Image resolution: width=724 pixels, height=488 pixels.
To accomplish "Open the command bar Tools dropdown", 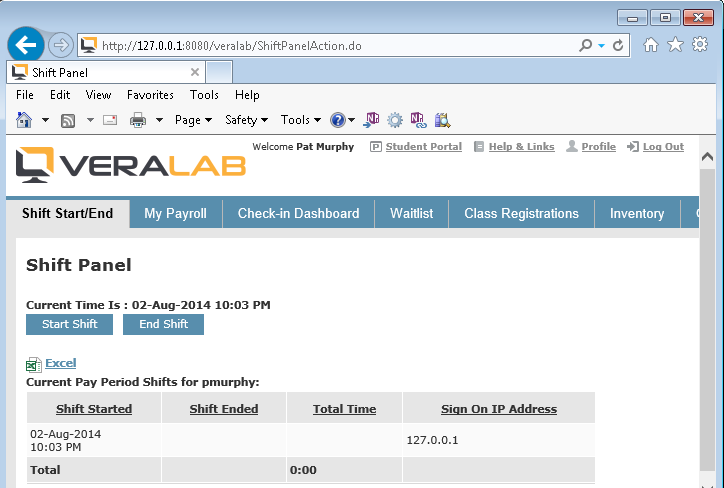I will coord(301,120).
